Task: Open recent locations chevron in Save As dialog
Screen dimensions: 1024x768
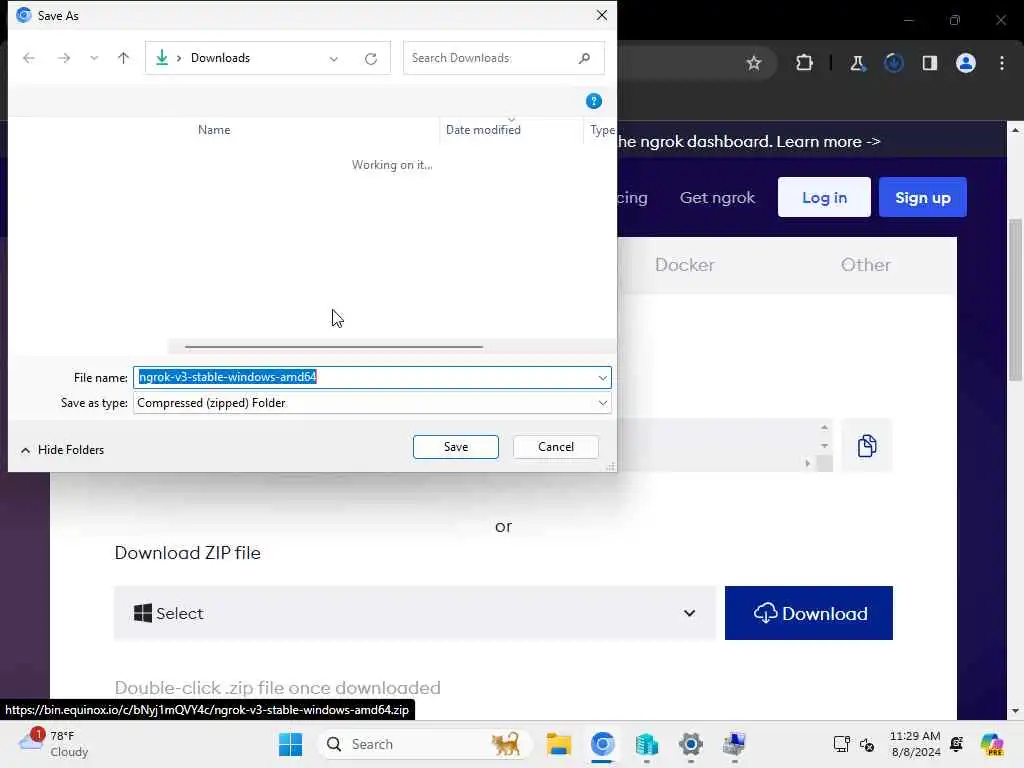Action: (94, 58)
